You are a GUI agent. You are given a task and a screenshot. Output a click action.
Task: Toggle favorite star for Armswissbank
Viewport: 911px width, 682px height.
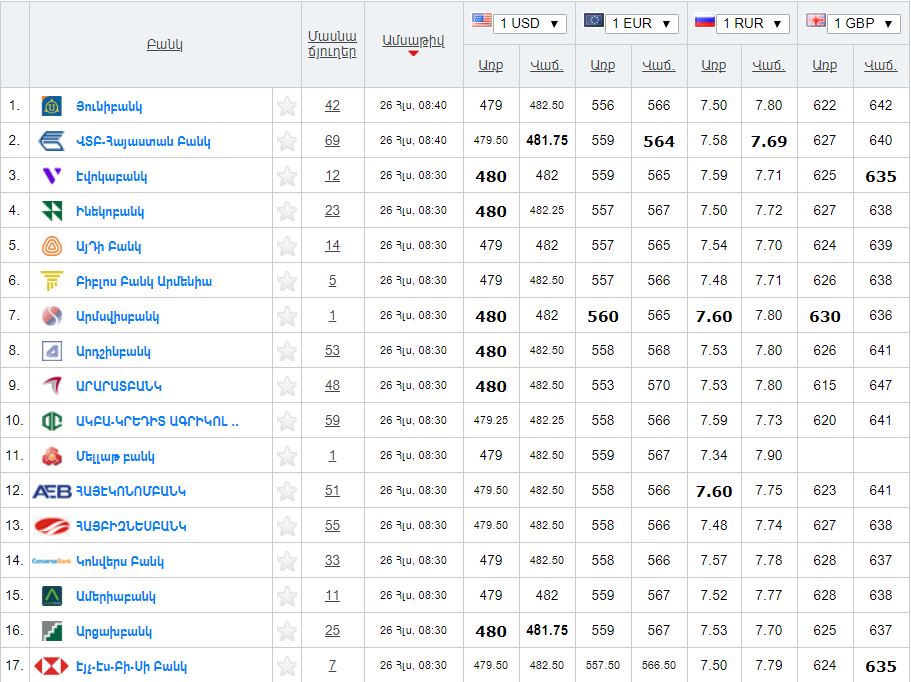[x=286, y=316]
